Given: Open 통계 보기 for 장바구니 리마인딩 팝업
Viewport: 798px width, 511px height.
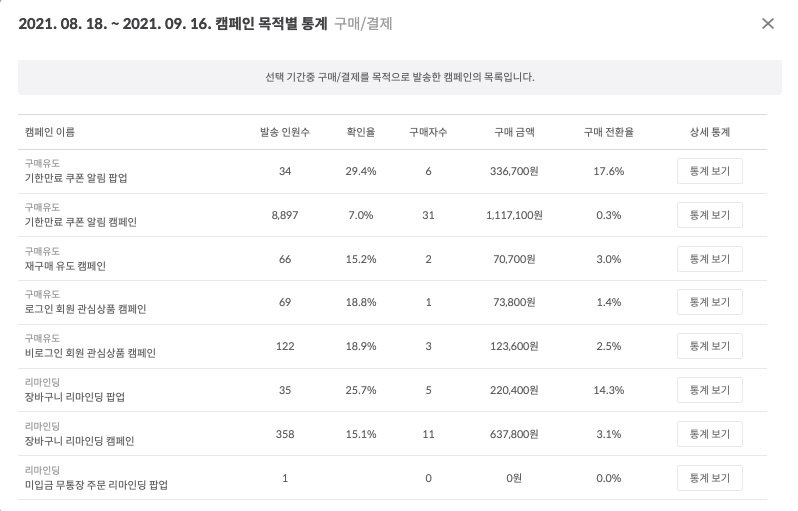Looking at the screenshot, I should tap(709, 390).
